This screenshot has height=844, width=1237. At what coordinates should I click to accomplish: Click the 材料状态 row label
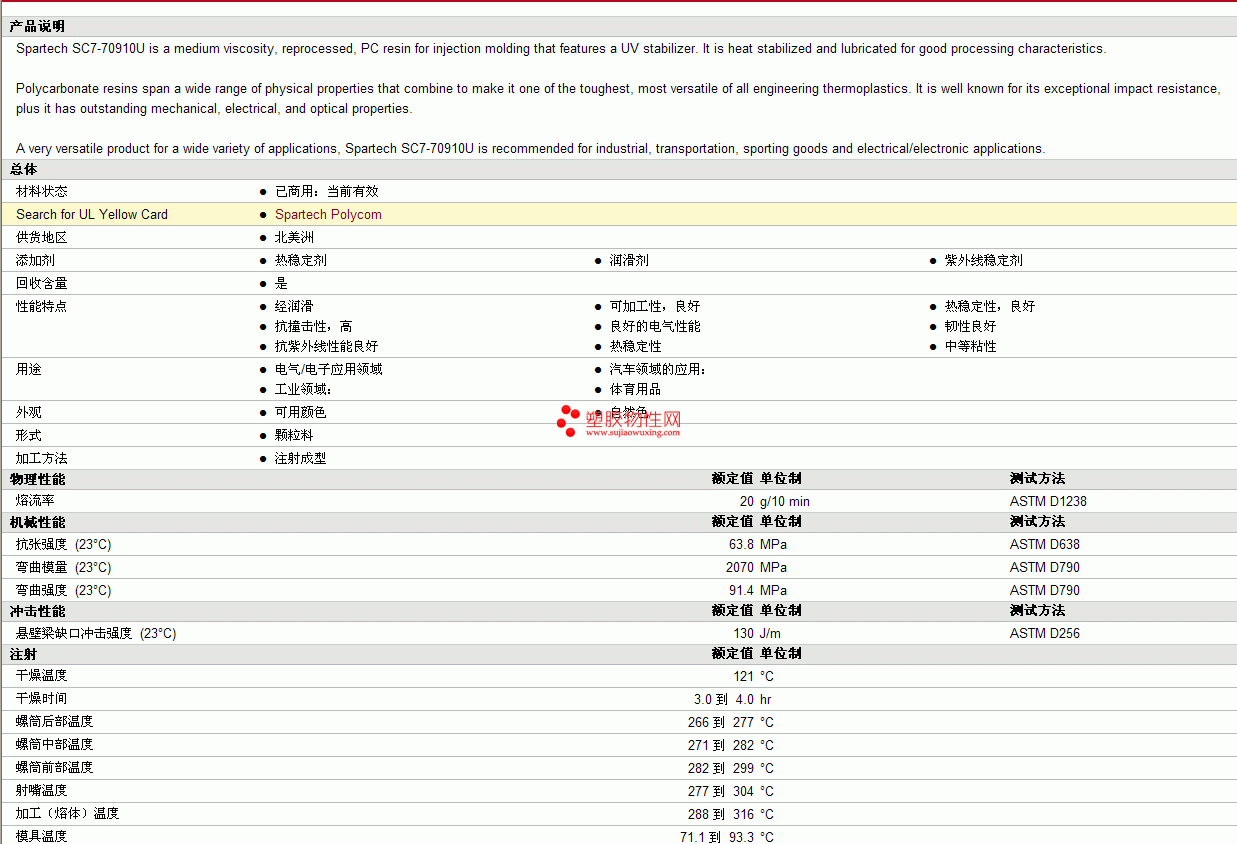(x=42, y=191)
